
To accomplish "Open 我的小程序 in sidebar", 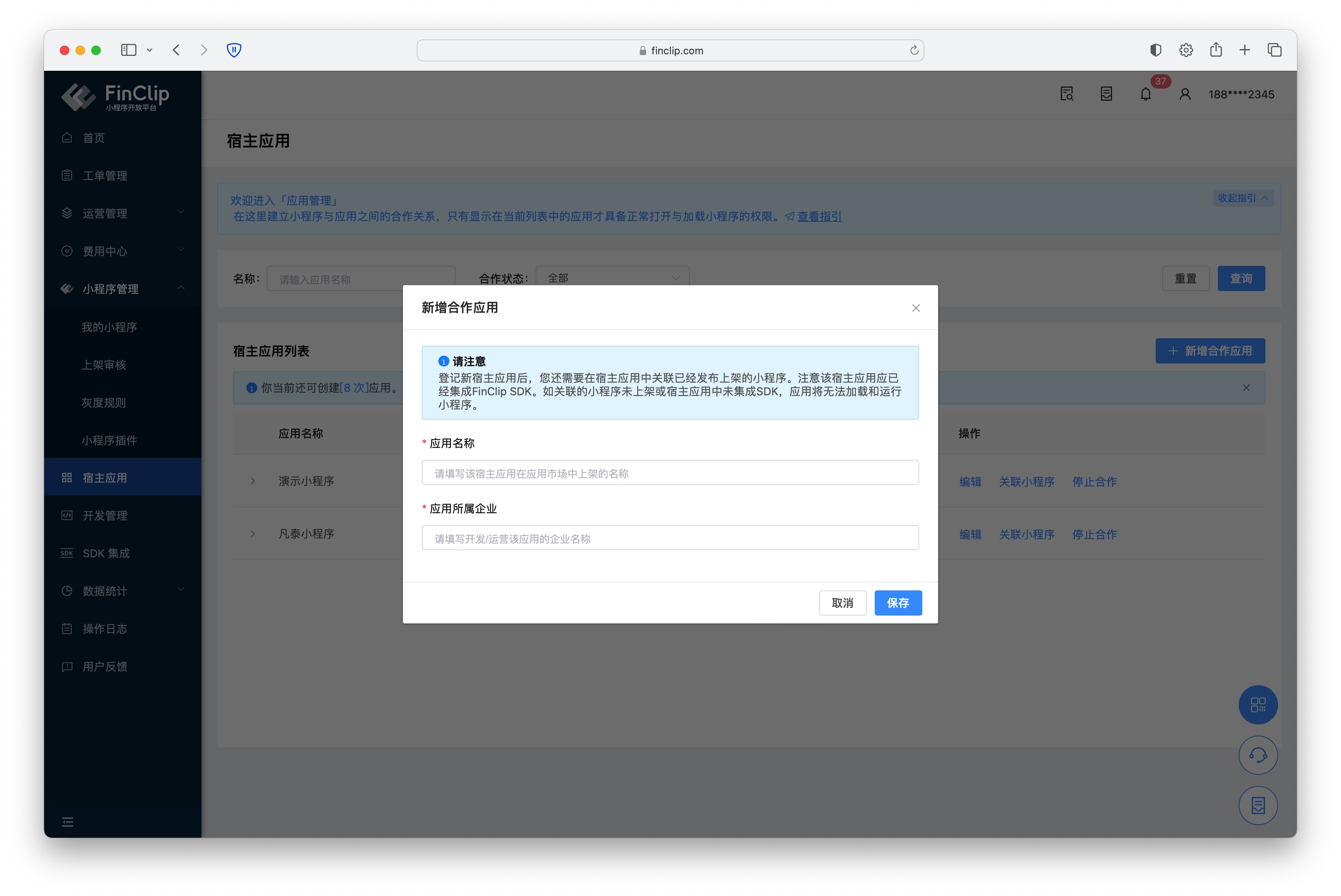I will tap(109, 327).
